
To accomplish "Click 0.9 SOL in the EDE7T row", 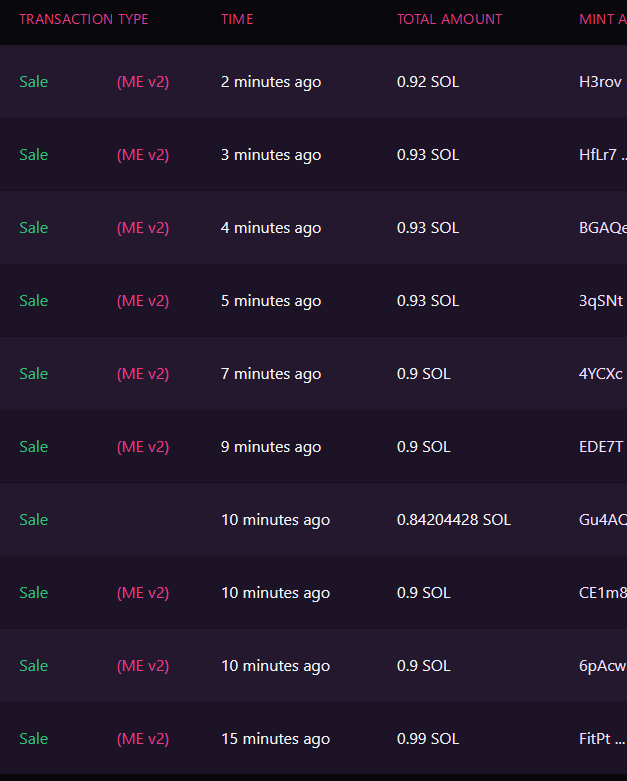I will tap(424, 447).
